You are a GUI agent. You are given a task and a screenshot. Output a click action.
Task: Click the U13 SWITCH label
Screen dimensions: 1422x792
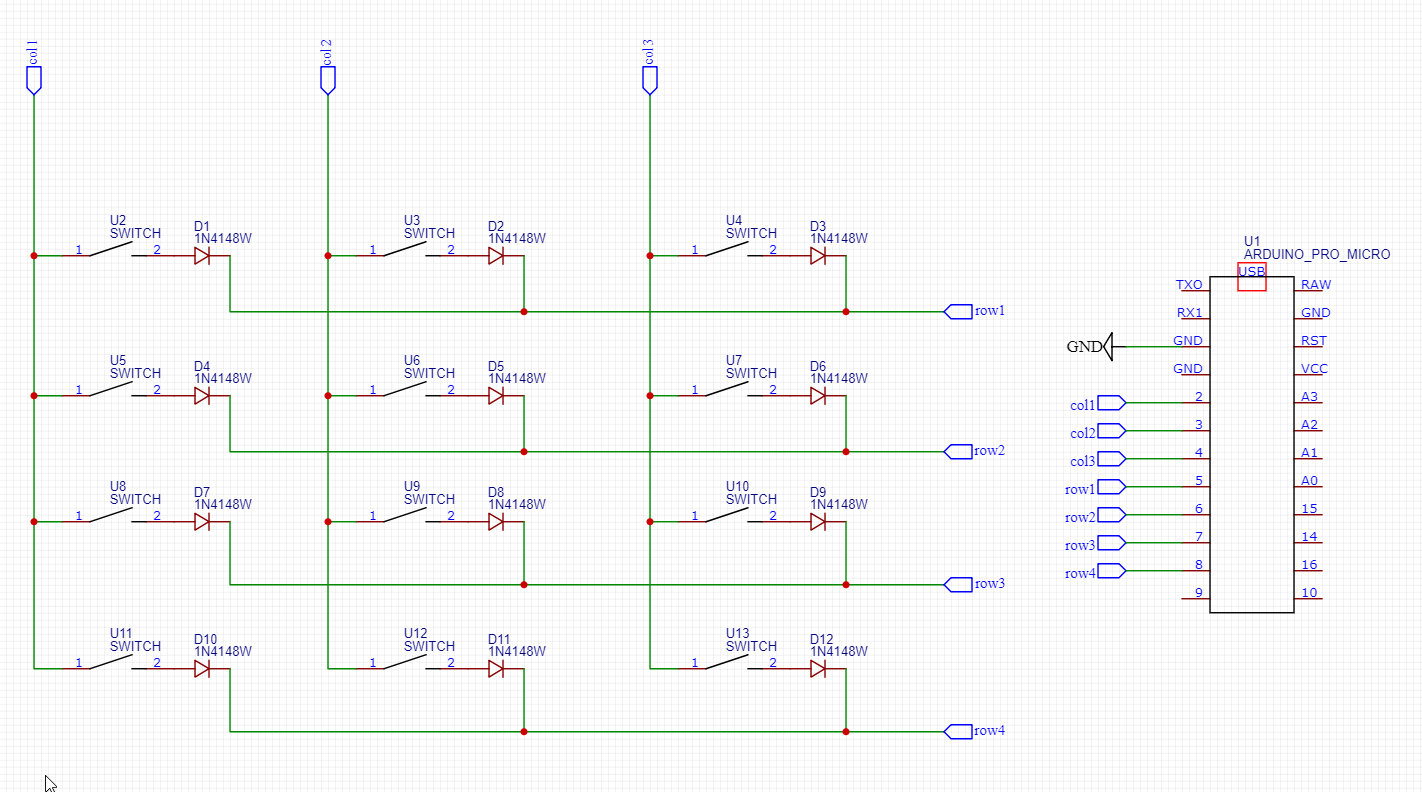click(751, 639)
